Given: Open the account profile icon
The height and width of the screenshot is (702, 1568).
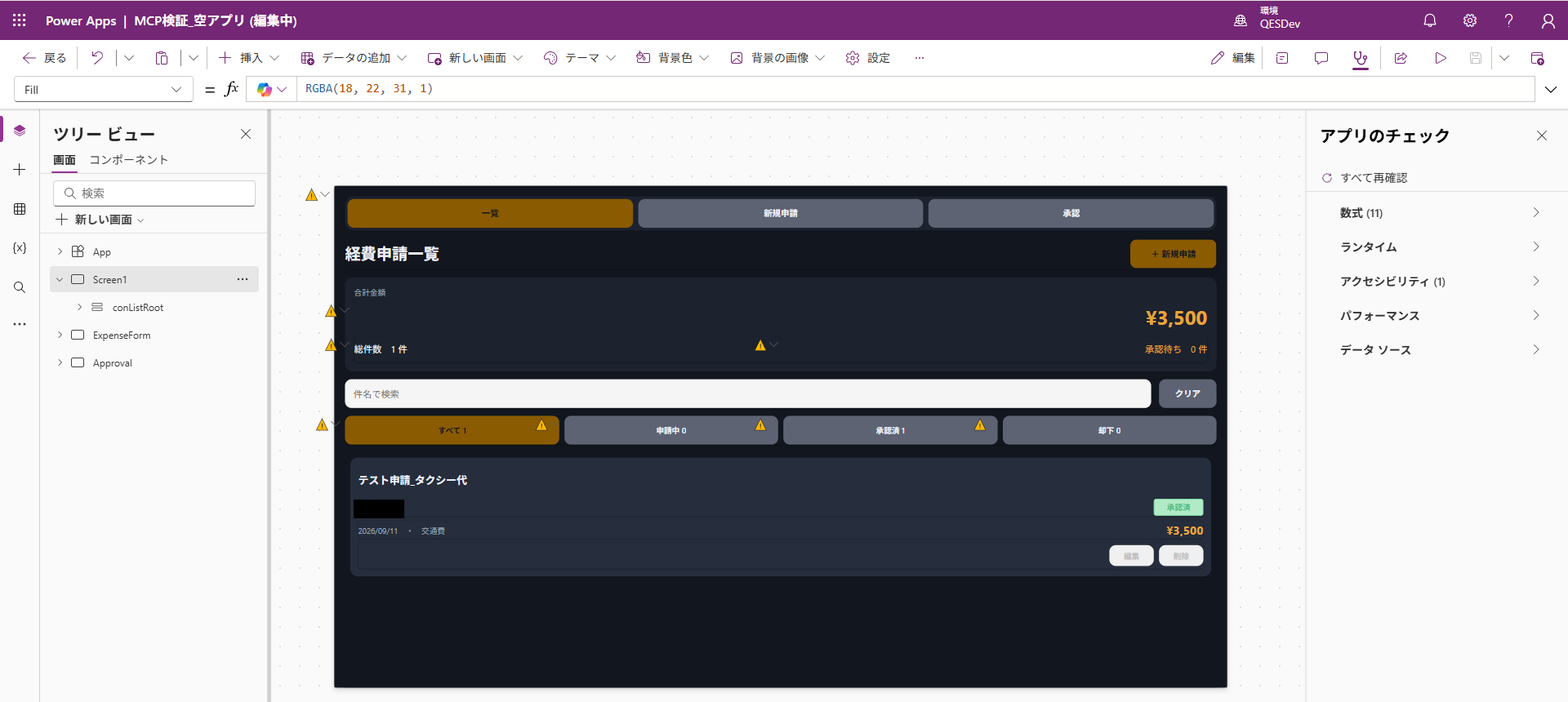Looking at the screenshot, I should tap(1548, 20).
